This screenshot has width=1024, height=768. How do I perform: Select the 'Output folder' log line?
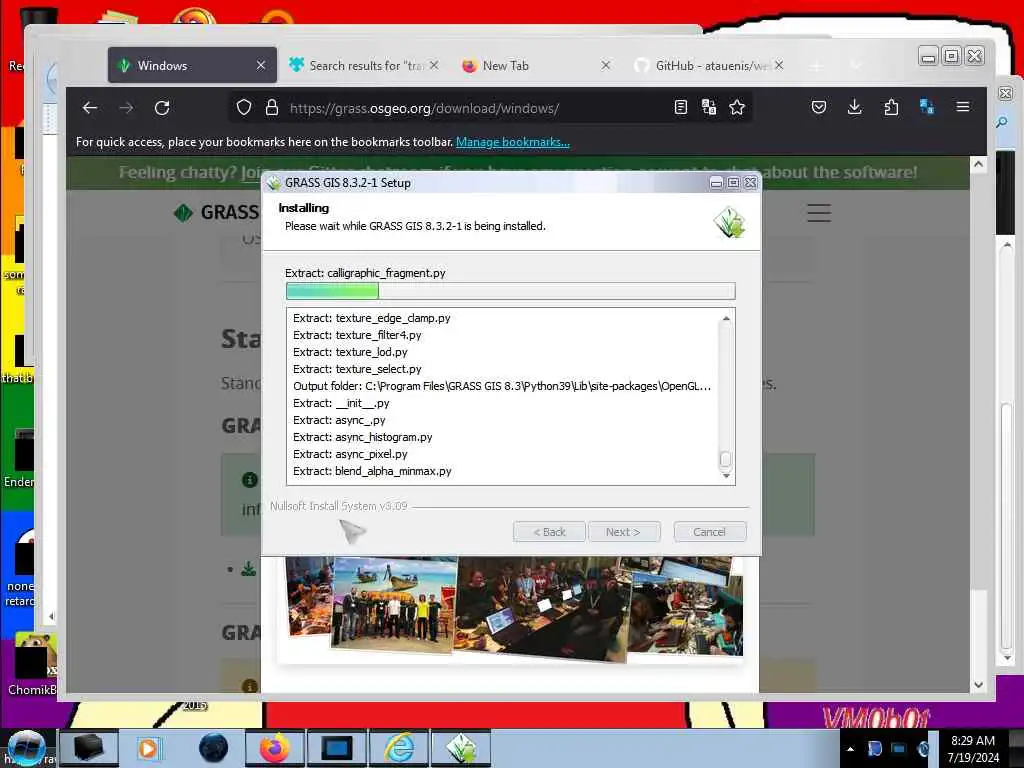coord(502,386)
